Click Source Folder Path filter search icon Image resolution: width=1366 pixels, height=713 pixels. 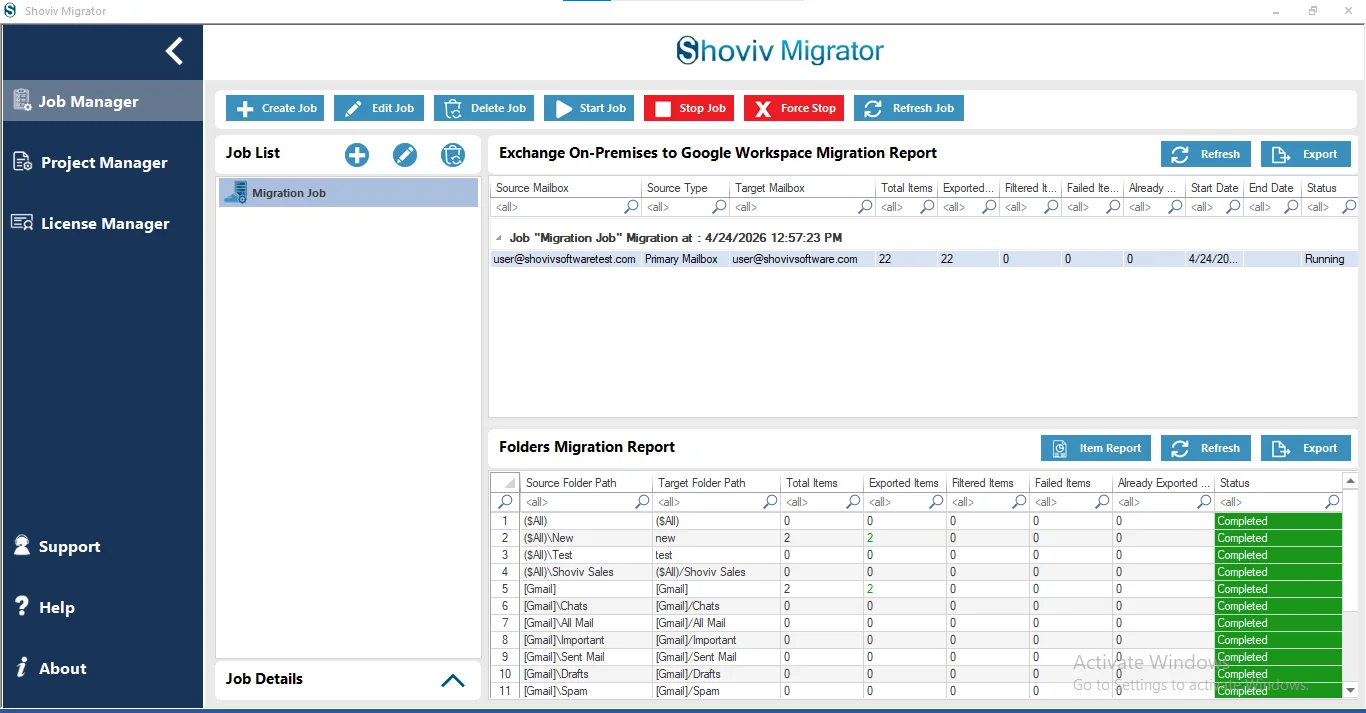pos(642,501)
